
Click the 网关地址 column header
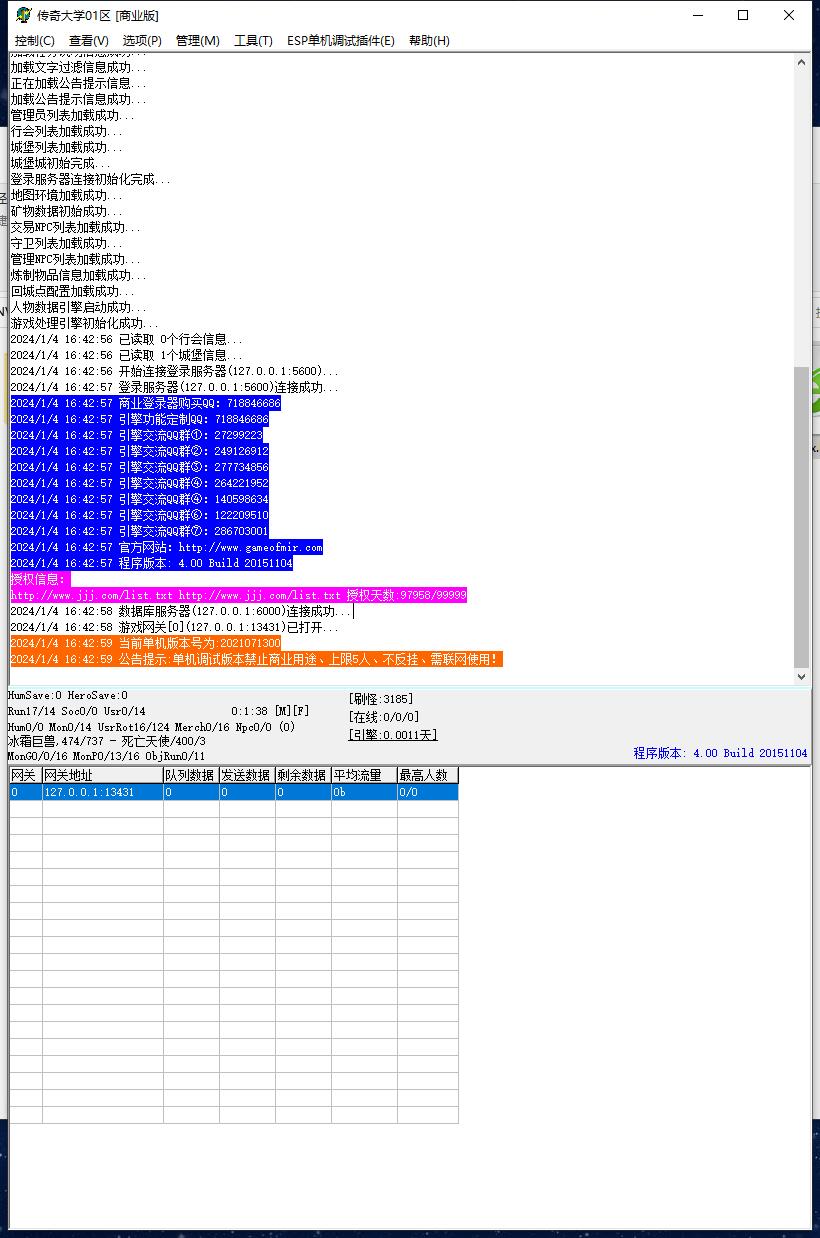pyautogui.click(x=103, y=775)
